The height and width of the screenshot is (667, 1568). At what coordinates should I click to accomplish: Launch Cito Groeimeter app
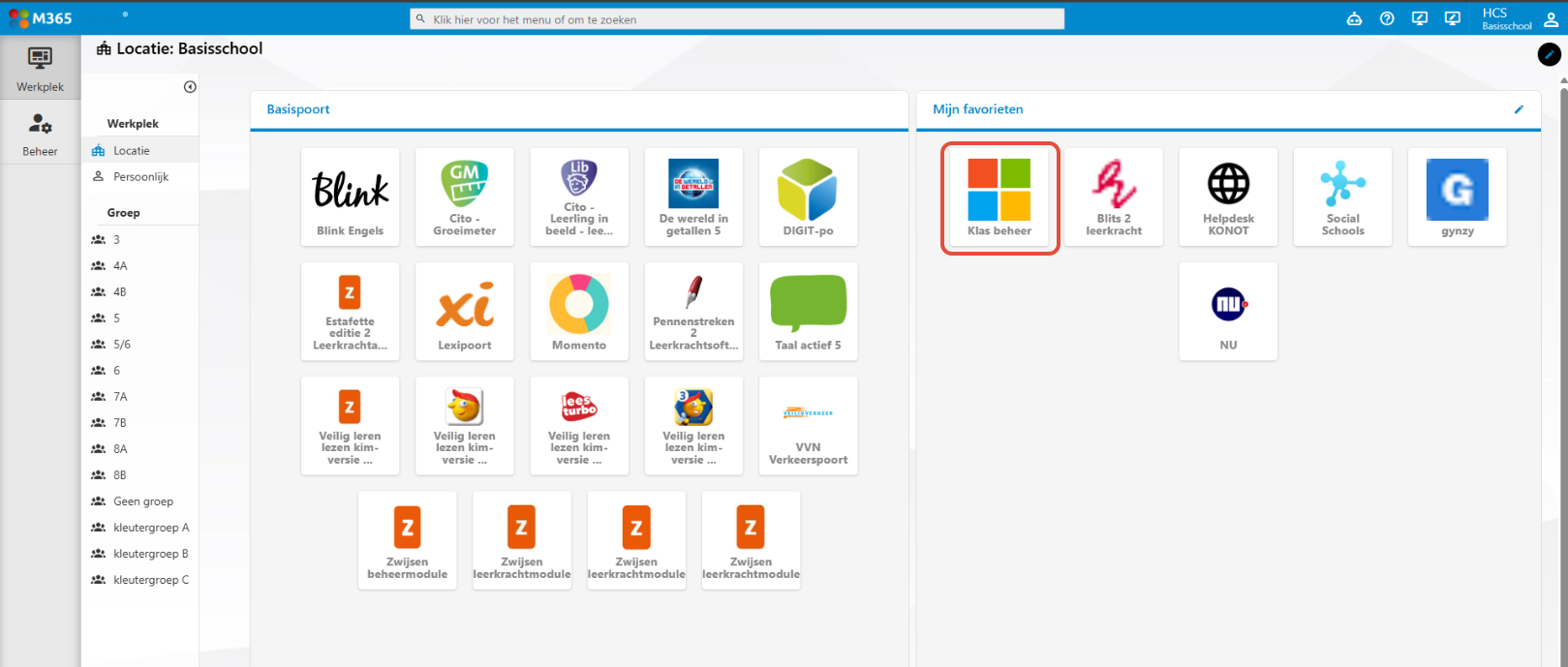click(465, 197)
